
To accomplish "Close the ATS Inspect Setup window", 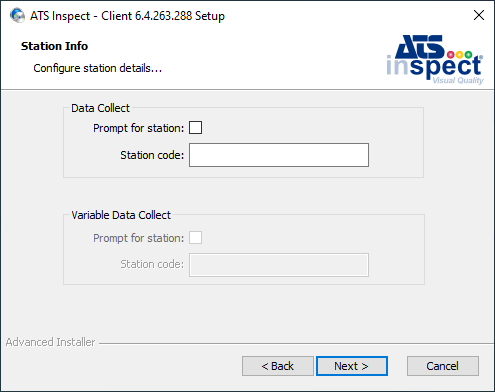I will pyautogui.click(x=479, y=15).
